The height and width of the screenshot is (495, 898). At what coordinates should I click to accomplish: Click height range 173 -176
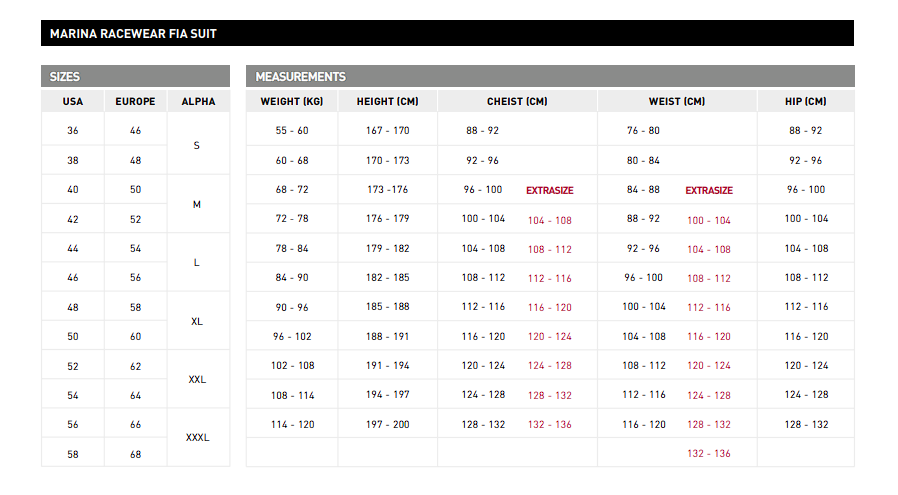pyautogui.click(x=388, y=190)
